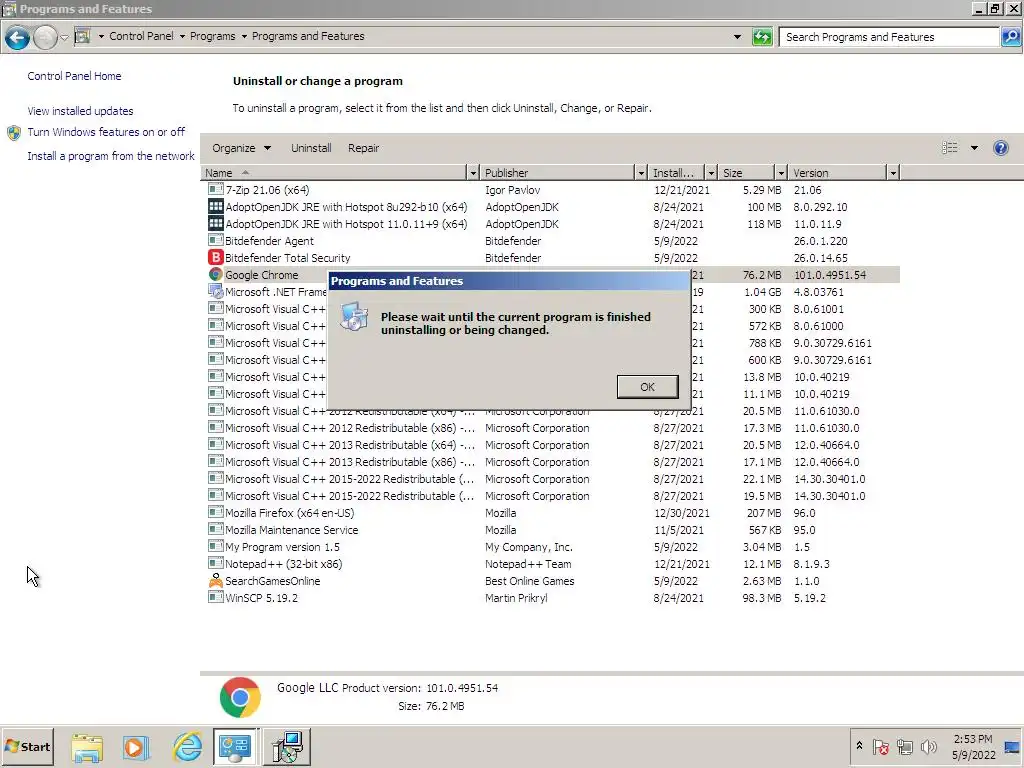The image size is (1024, 768).
Task: Click the Google Chrome icon in list
Action: [216, 274]
